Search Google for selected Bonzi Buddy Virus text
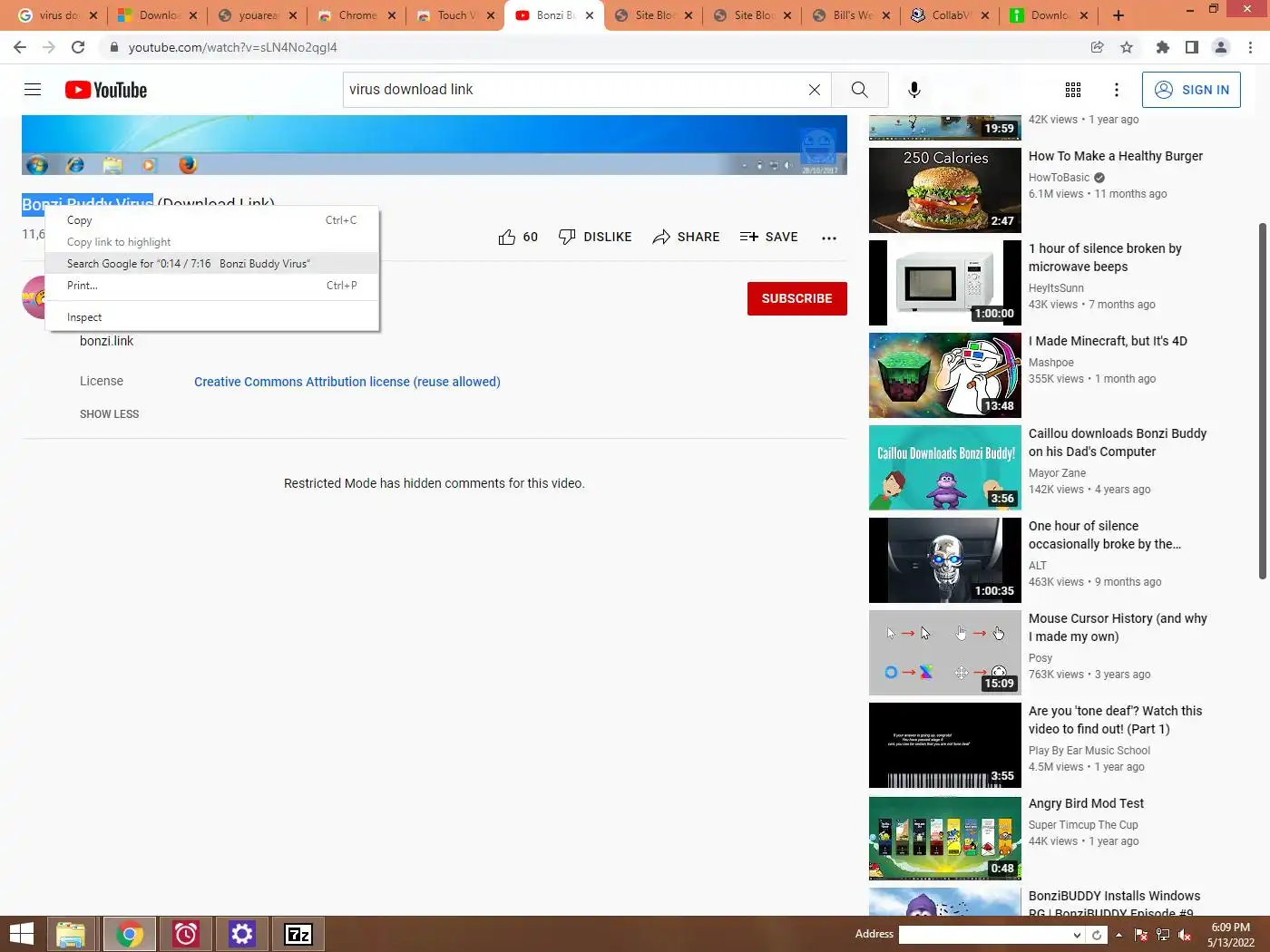Viewport: 1270px width, 952px height. coord(211,264)
